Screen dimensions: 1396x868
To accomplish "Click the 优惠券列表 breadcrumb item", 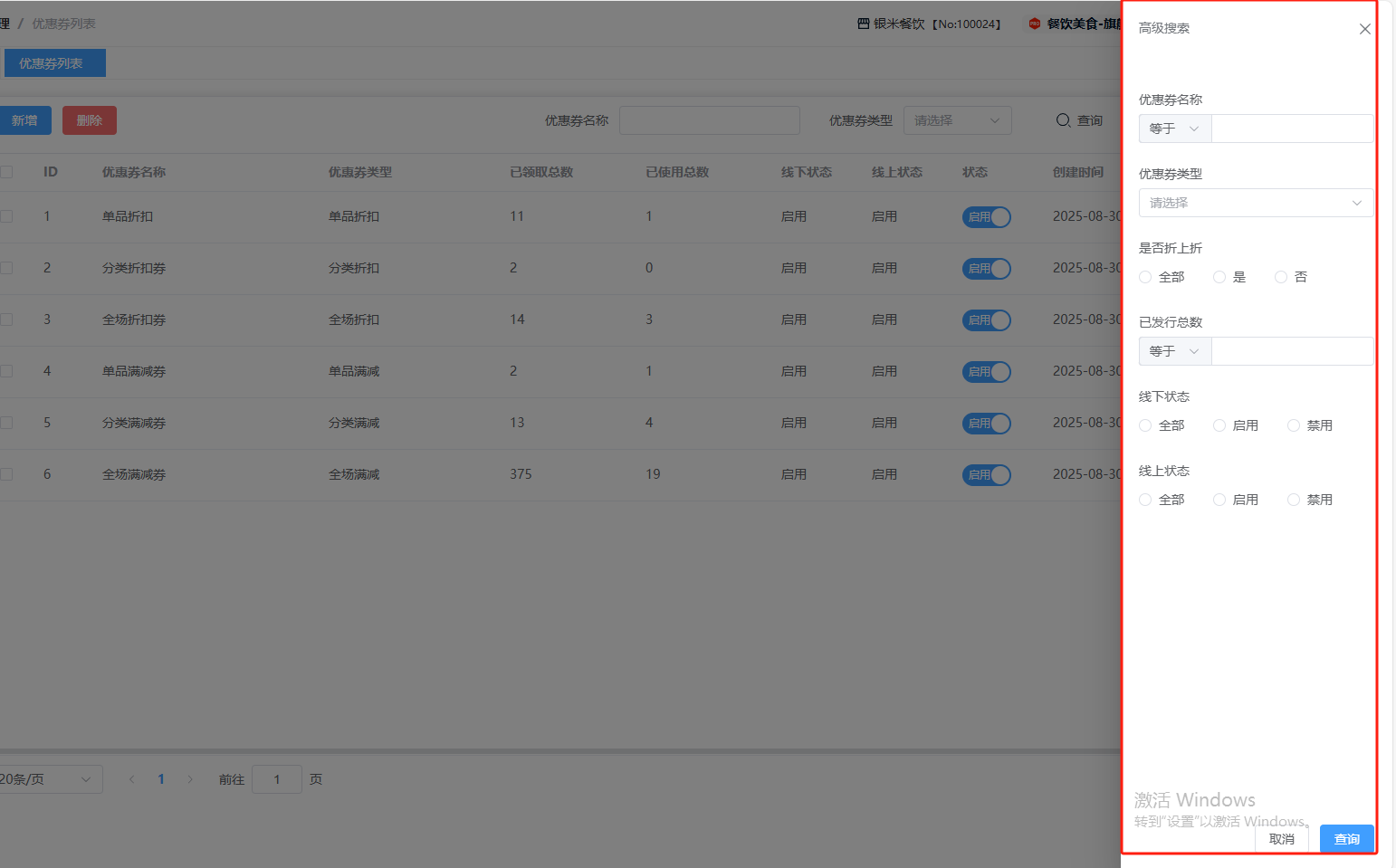I will pos(63,24).
